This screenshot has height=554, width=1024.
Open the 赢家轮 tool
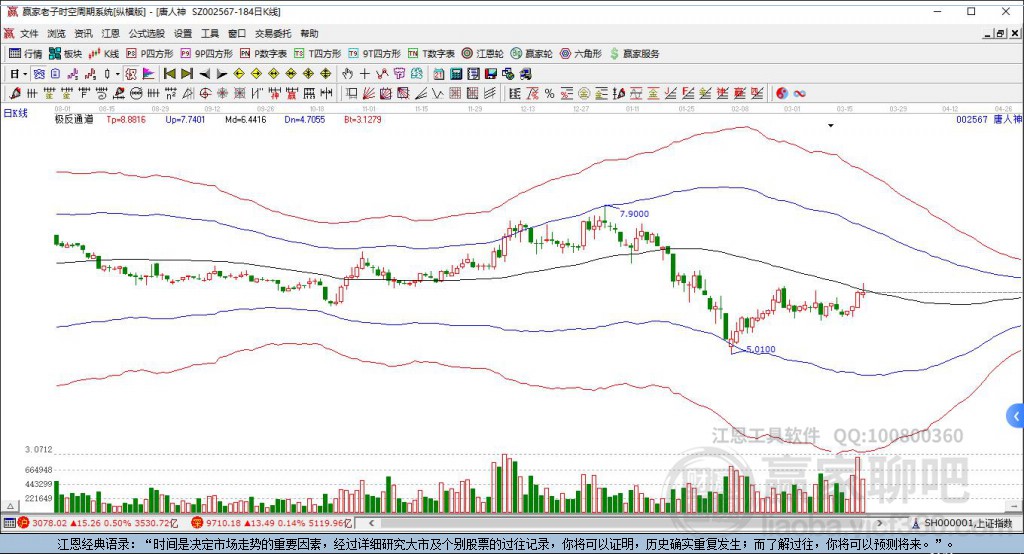532,54
